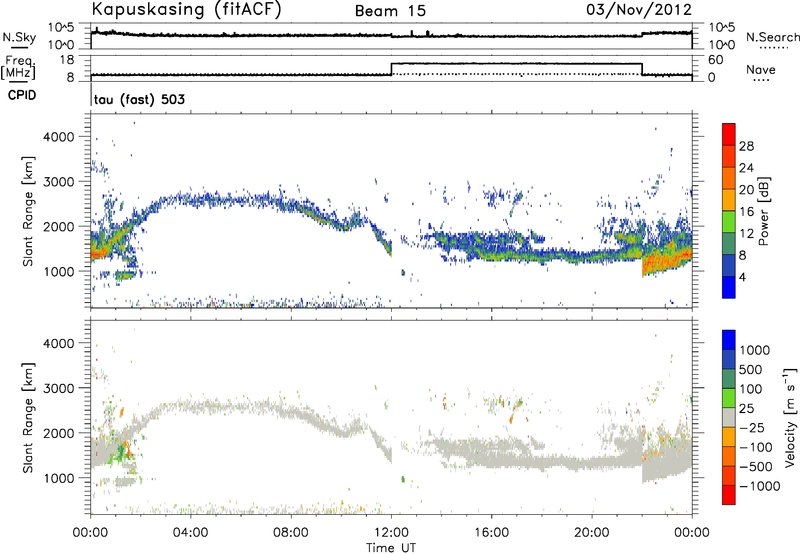Click the bright blue bottom Power colorbar segment
Viewport: 800px width, 554px height.
pos(729,287)
